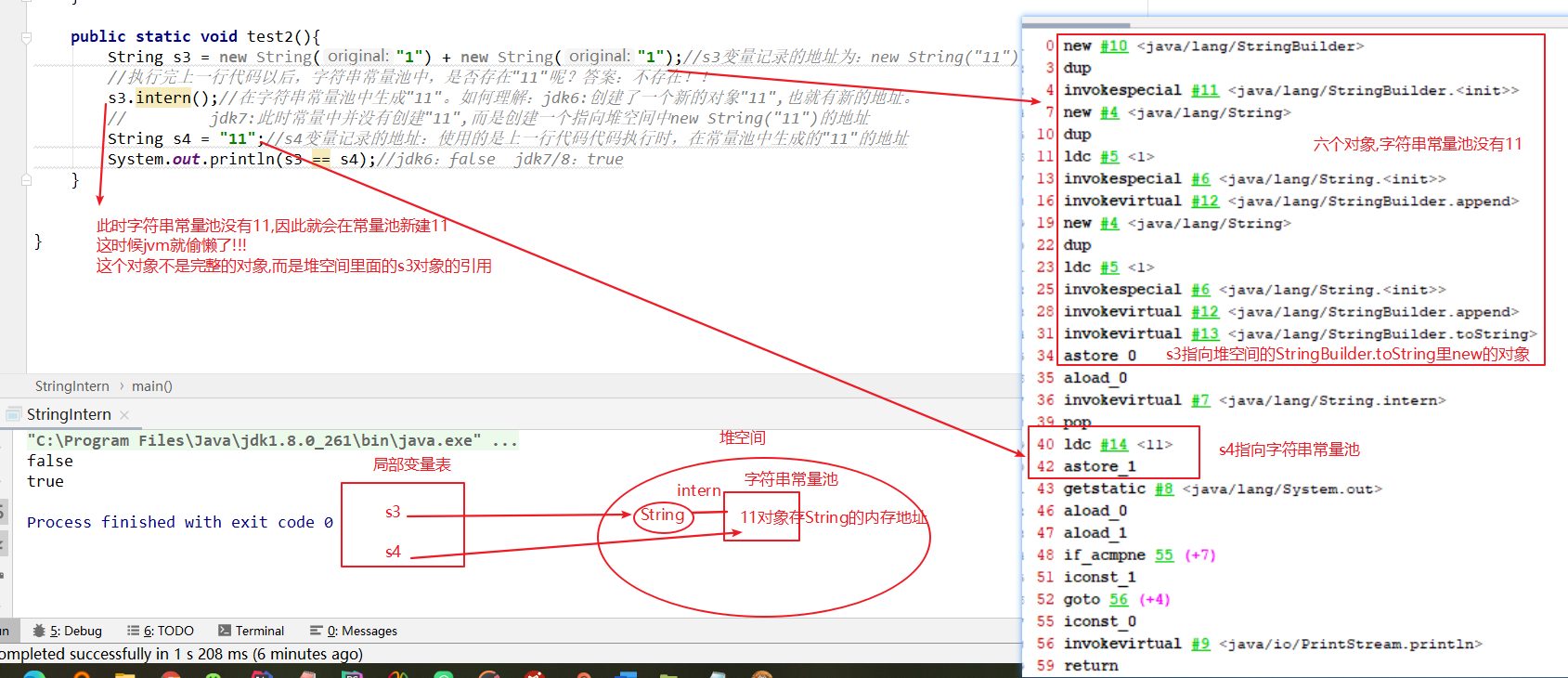Click 'astore_1' bytecode instruction at offset 42
Screen dimensions: 1568x678
tap(1100, 466)
